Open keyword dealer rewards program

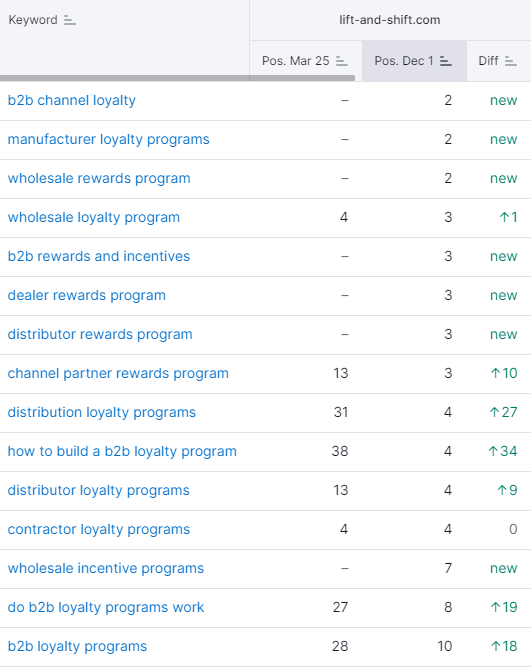click(87, 295)
